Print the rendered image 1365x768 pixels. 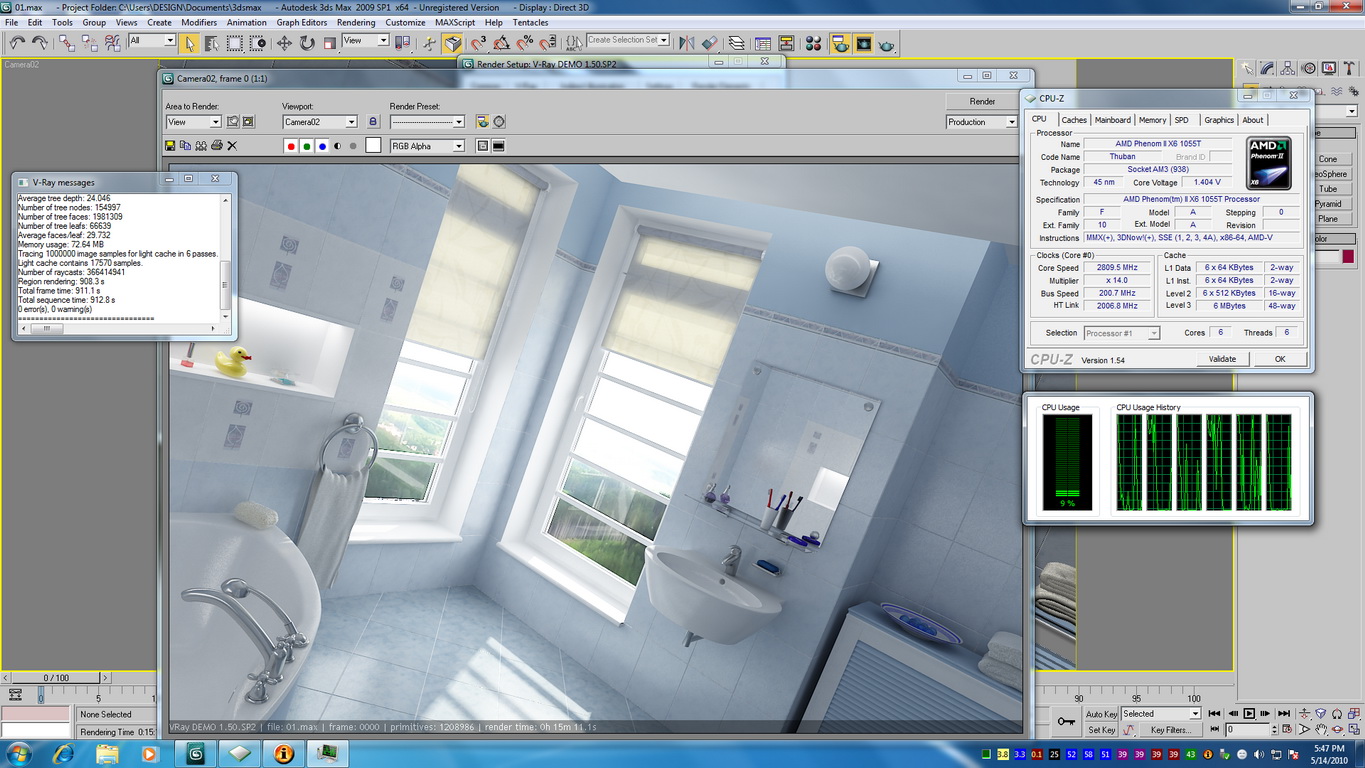(x=216, y=146)
